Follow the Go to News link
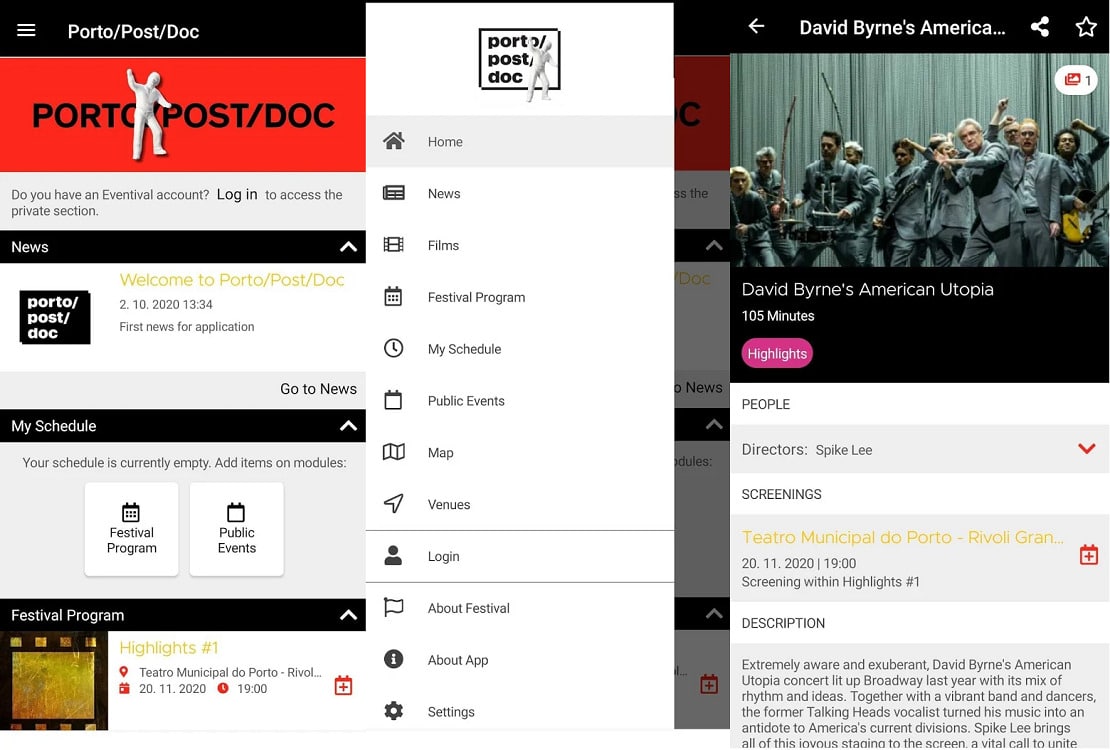The height and width of the screenshot is (750, 1110). [x=319, y=389]
